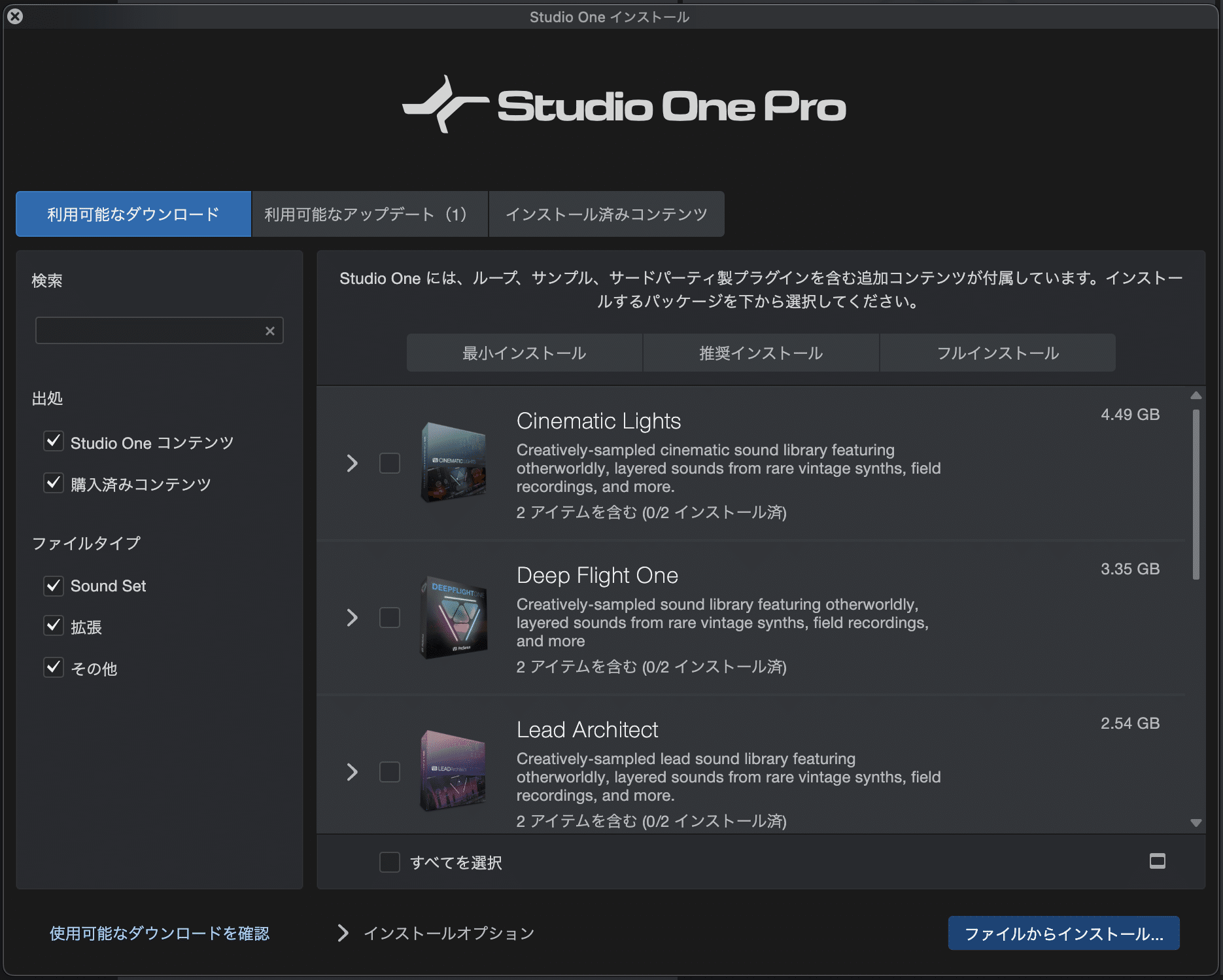Expand the インストールオプション section

343,933
